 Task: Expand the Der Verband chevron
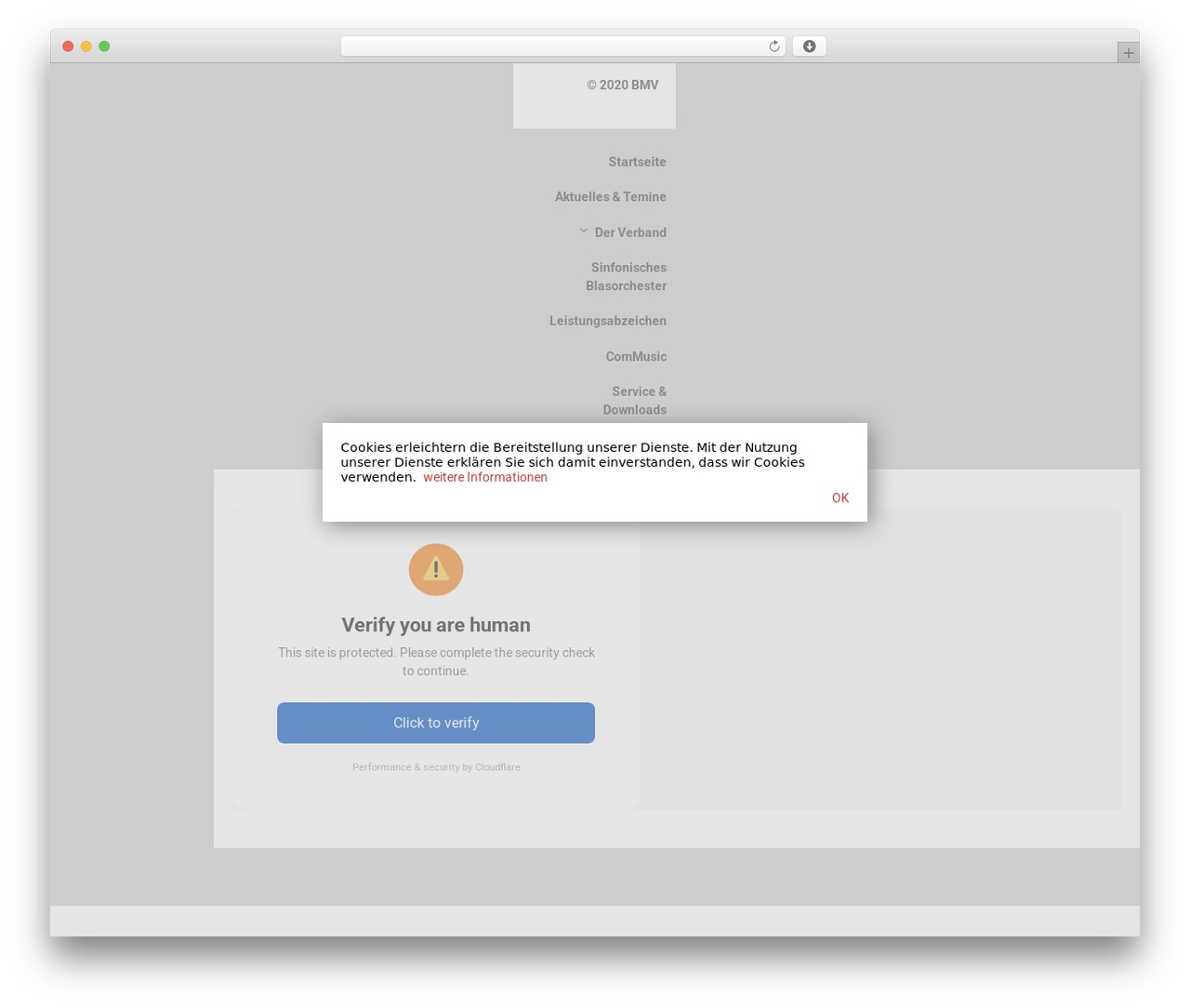point(584,231)
